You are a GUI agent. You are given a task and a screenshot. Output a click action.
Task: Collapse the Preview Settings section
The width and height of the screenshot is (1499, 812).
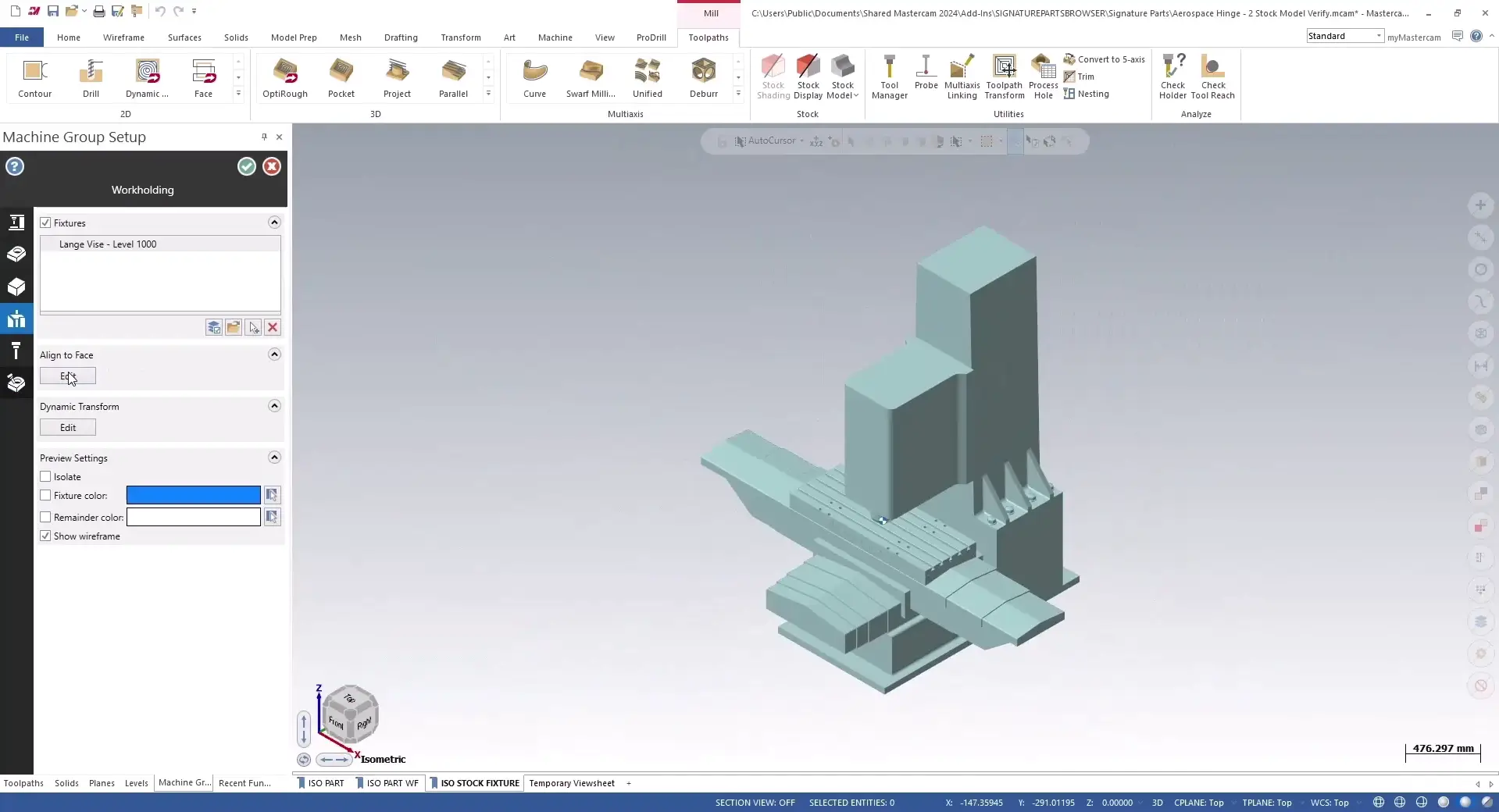coord(274,458)
